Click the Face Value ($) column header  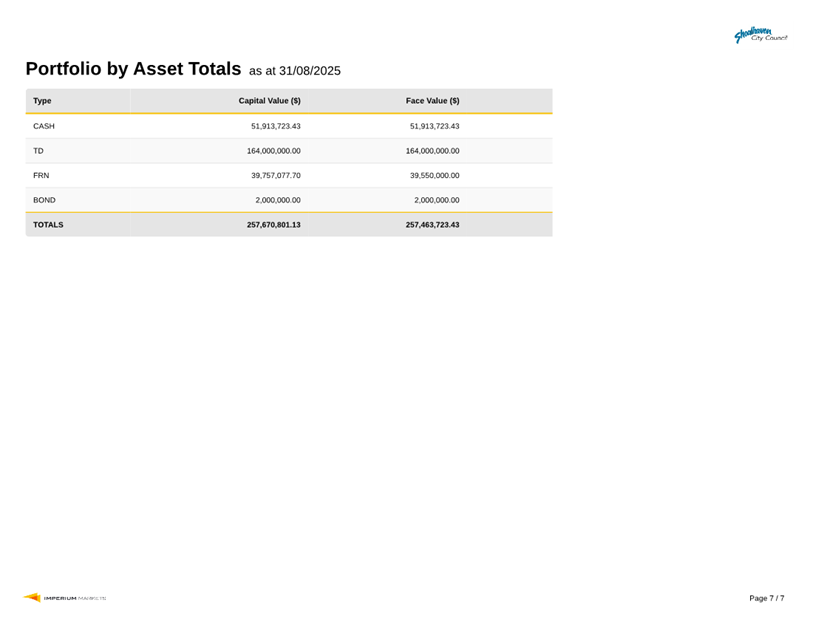pyautogui.click(x=432, y=101)
